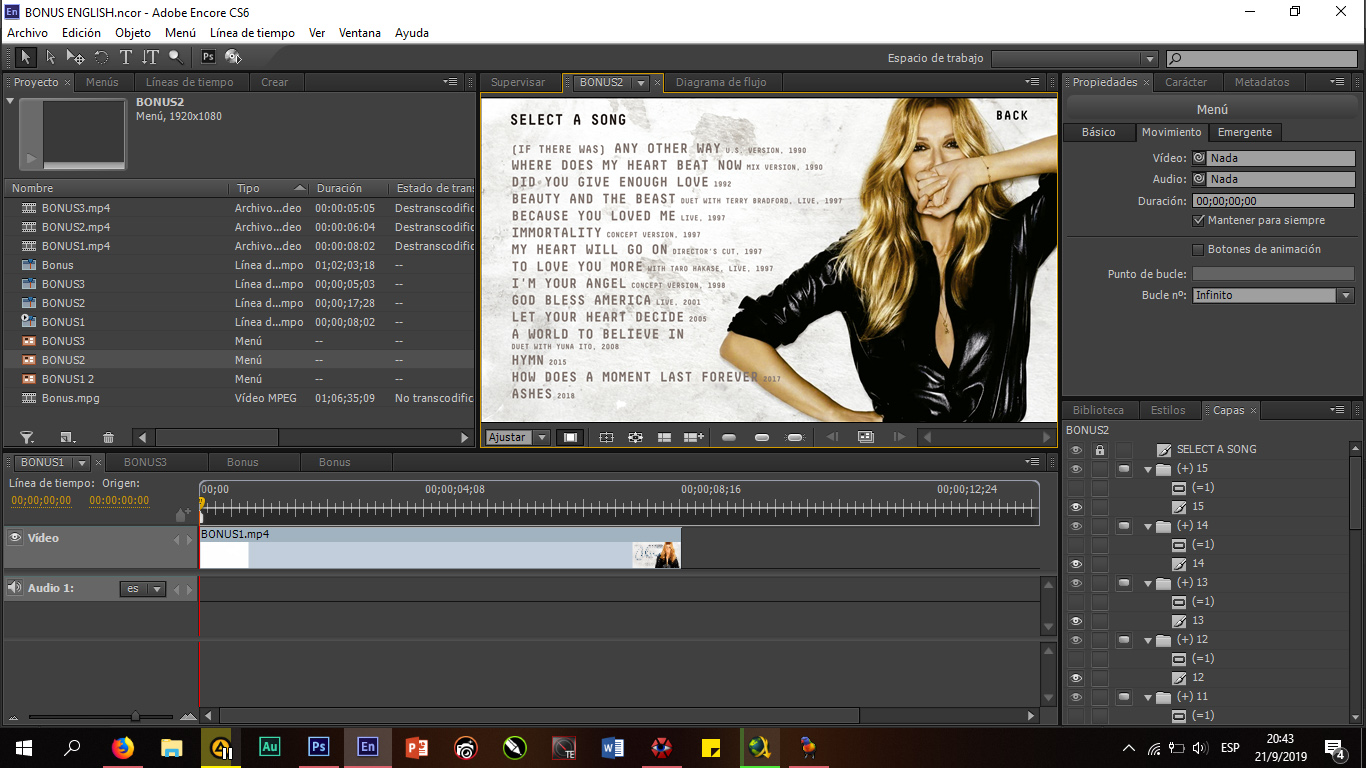
Task: Toggle visibility of text layer 12
Action: [x=1076, y=678]
